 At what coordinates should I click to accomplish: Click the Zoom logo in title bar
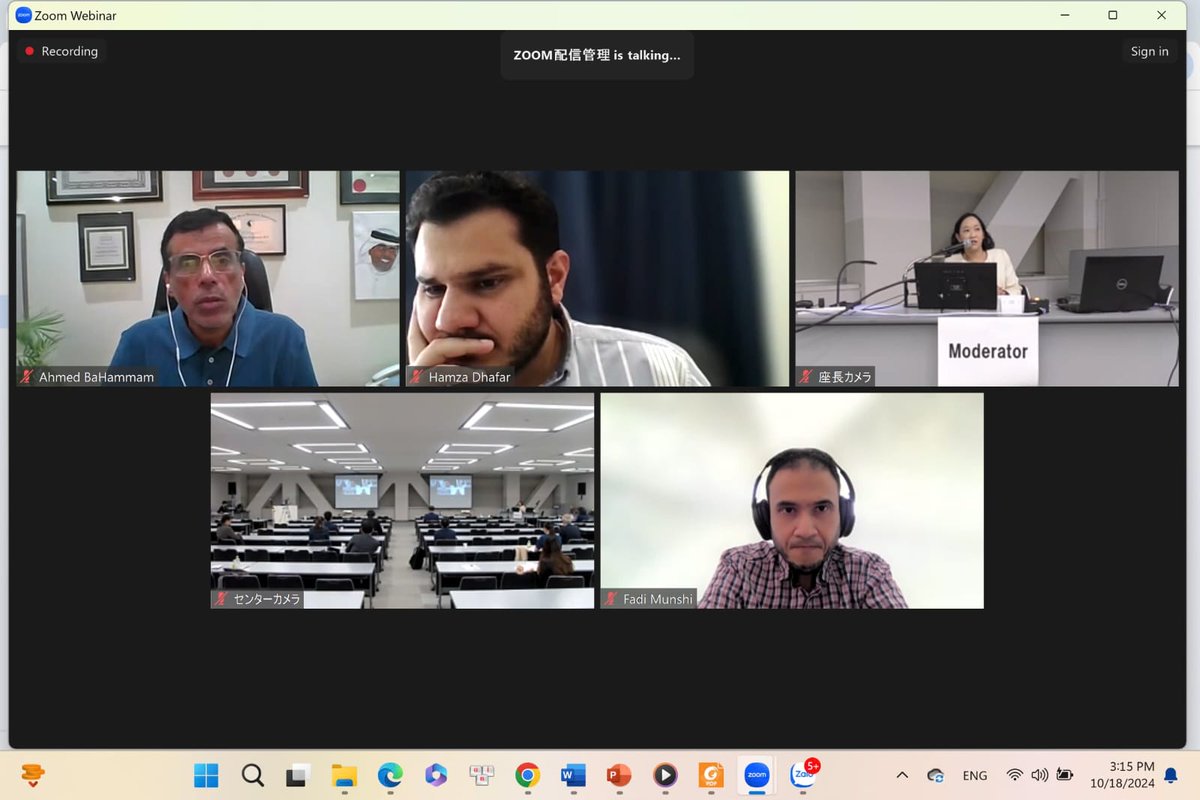point(24,15)
